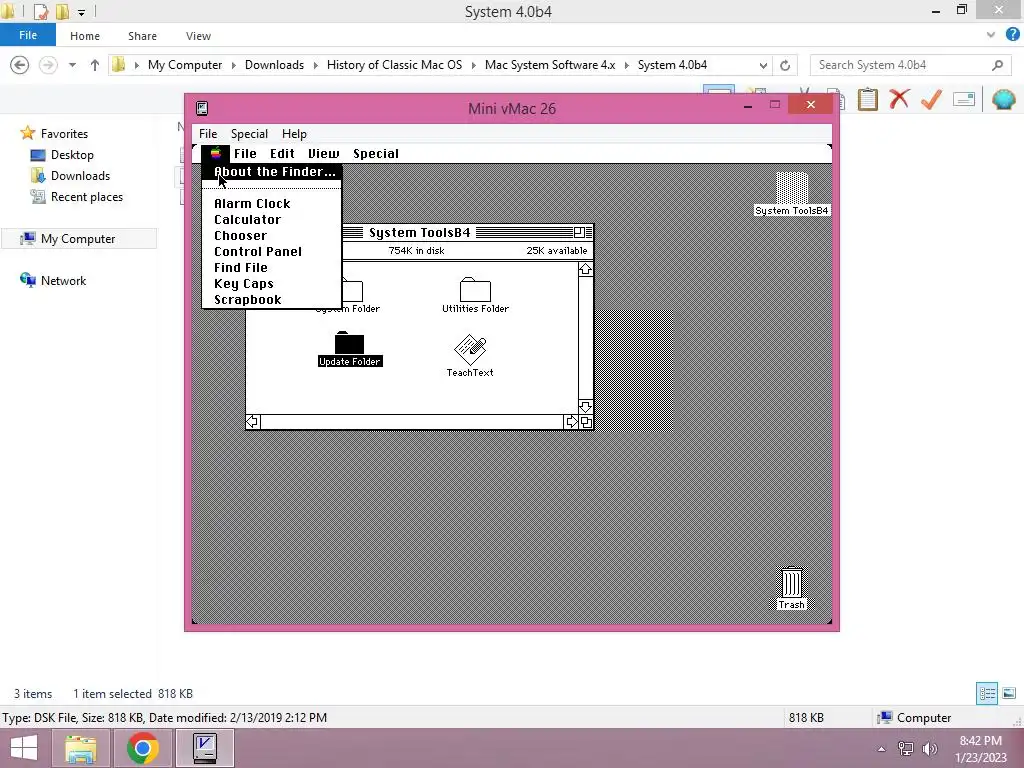Choose Alarm Clock from Apple menu
Viewport: 1024px width, 768px height.
(x=272, y=204)
